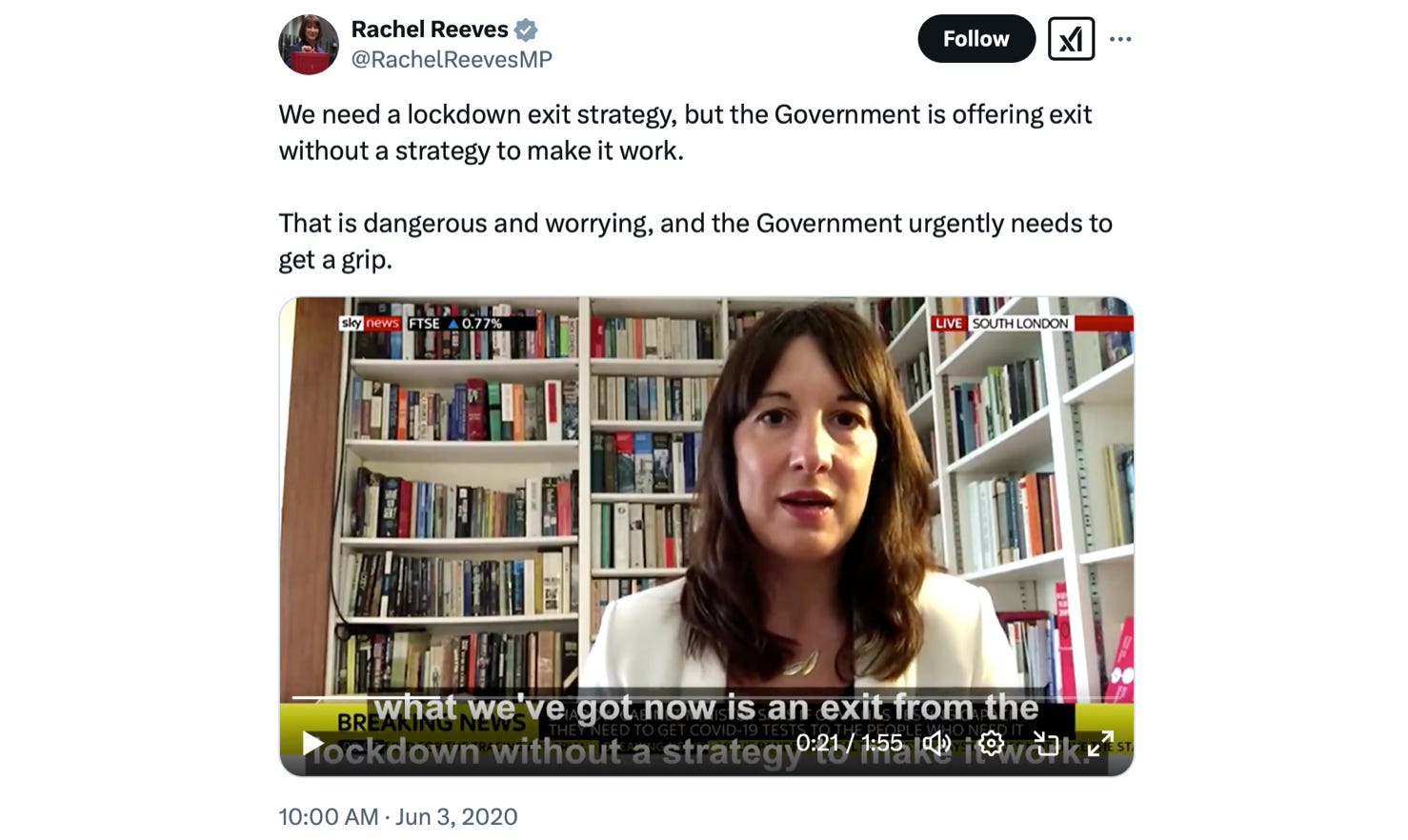This screenshot has width=1408, height=840.
Task: Open video settings gear
Action: click(x=992, y=743)
